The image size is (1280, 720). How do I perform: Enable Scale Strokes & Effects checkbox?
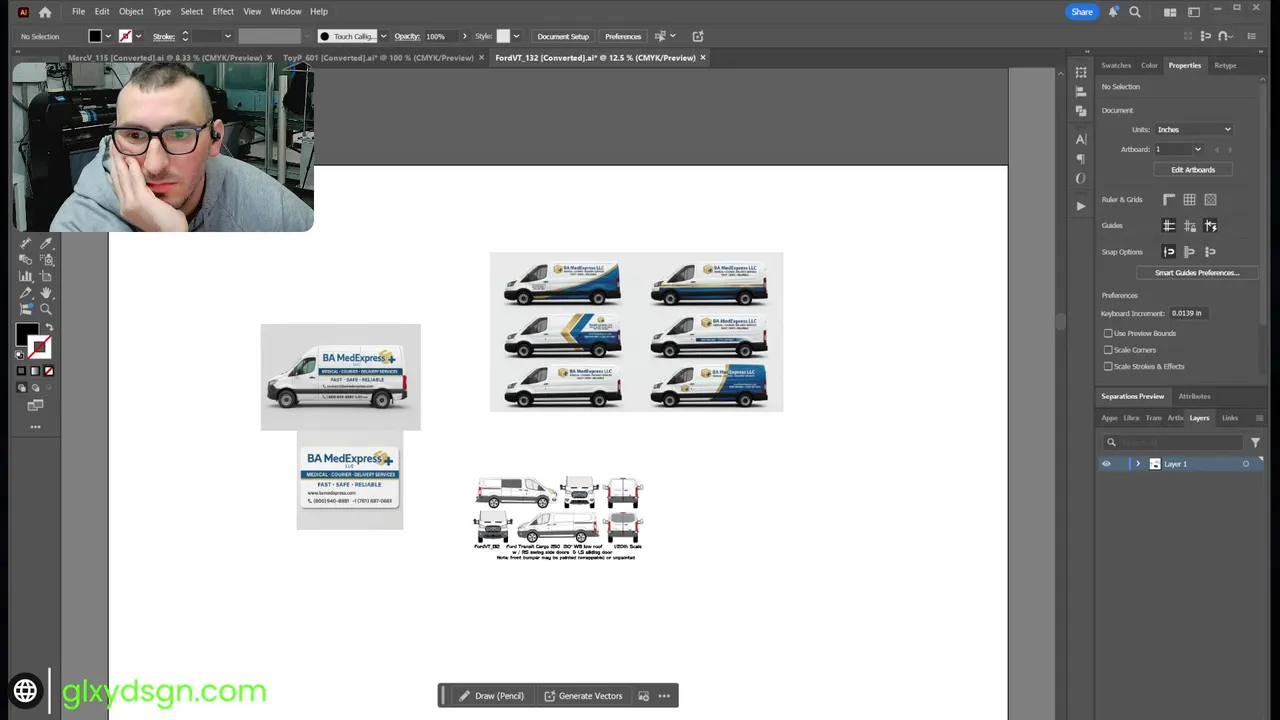pyautogui.click(x=1108, y=366)
